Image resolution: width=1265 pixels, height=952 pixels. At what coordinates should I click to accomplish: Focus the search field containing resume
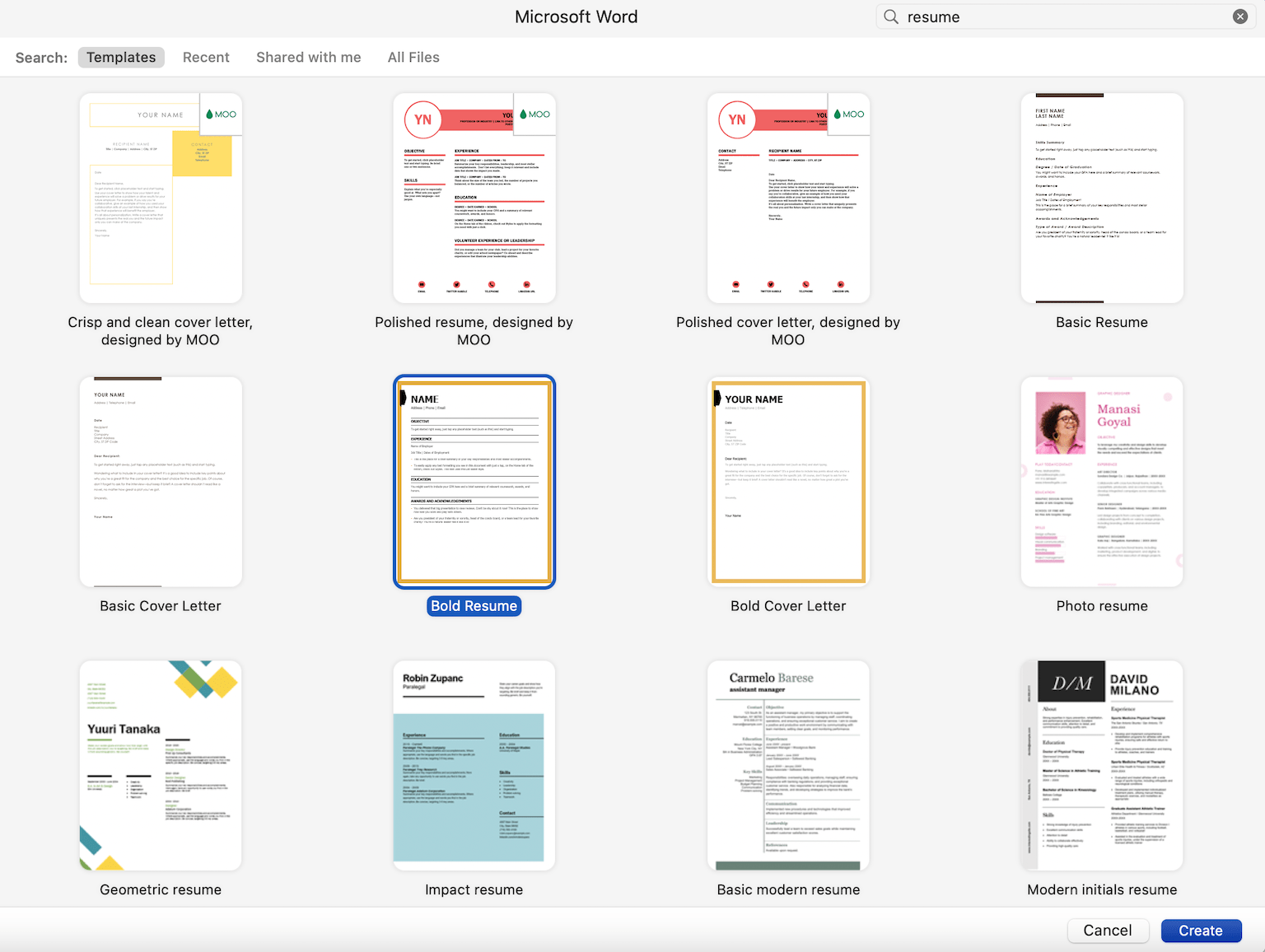pyautogui.click(x=1066, y=16)
